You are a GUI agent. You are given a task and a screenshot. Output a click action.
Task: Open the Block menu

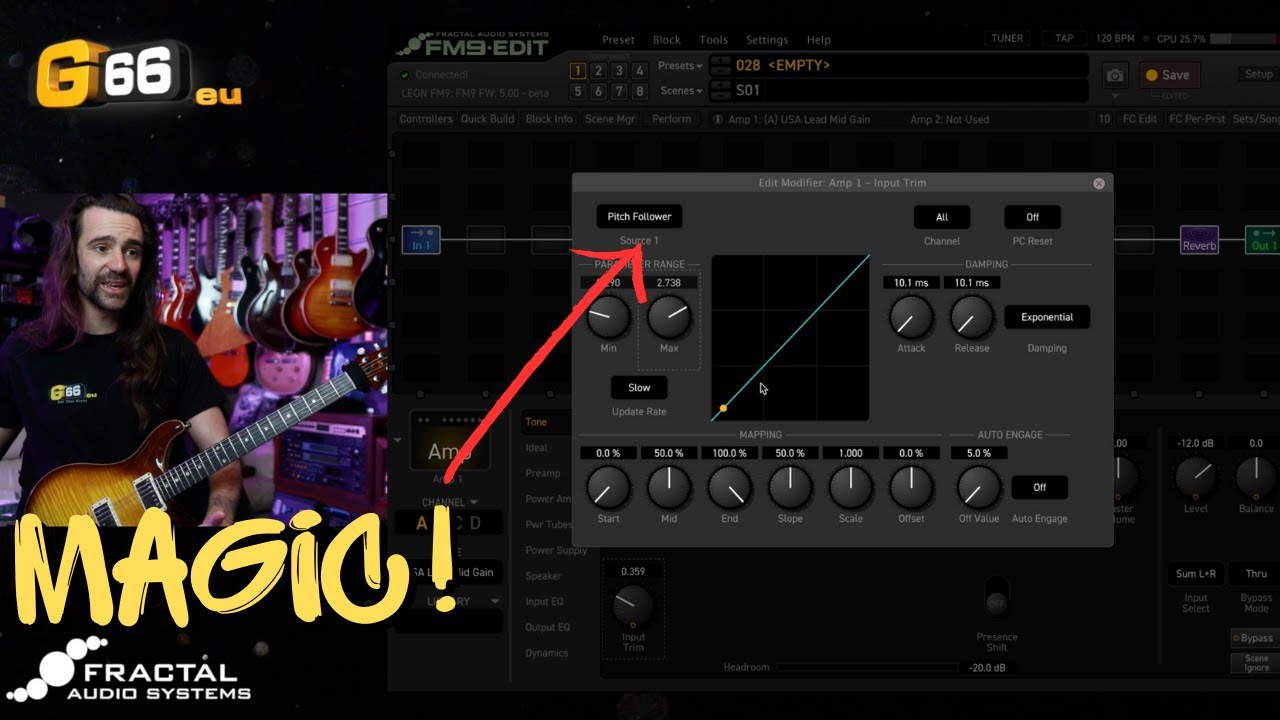tap(667, 40)
